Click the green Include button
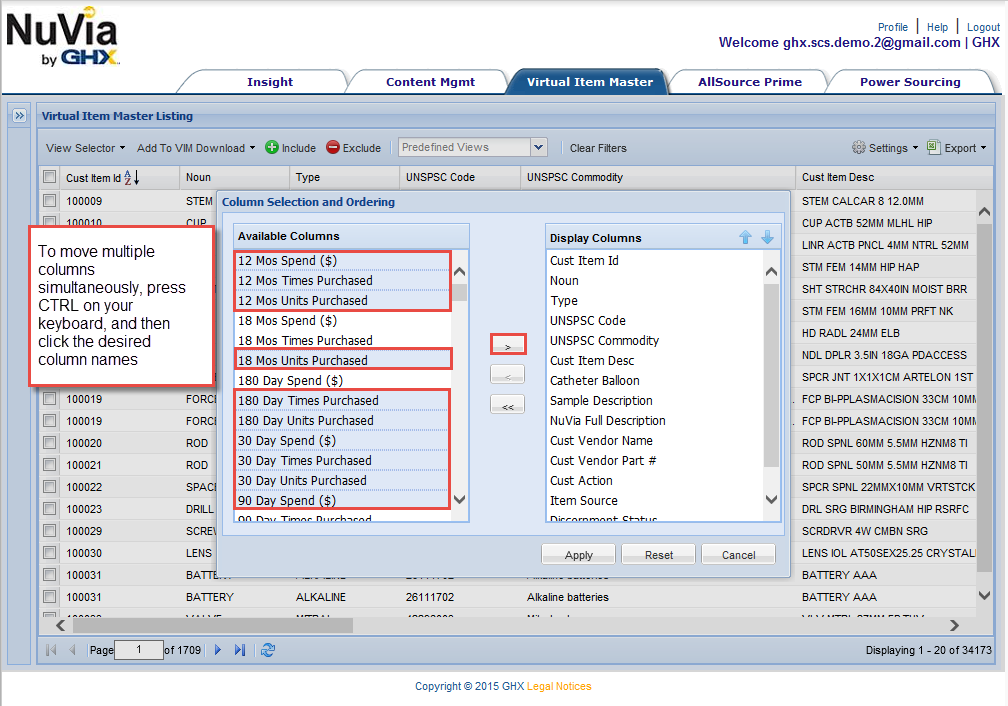Image resolution: width=1008 pixels, height=706 pixels. coord(291,148)
